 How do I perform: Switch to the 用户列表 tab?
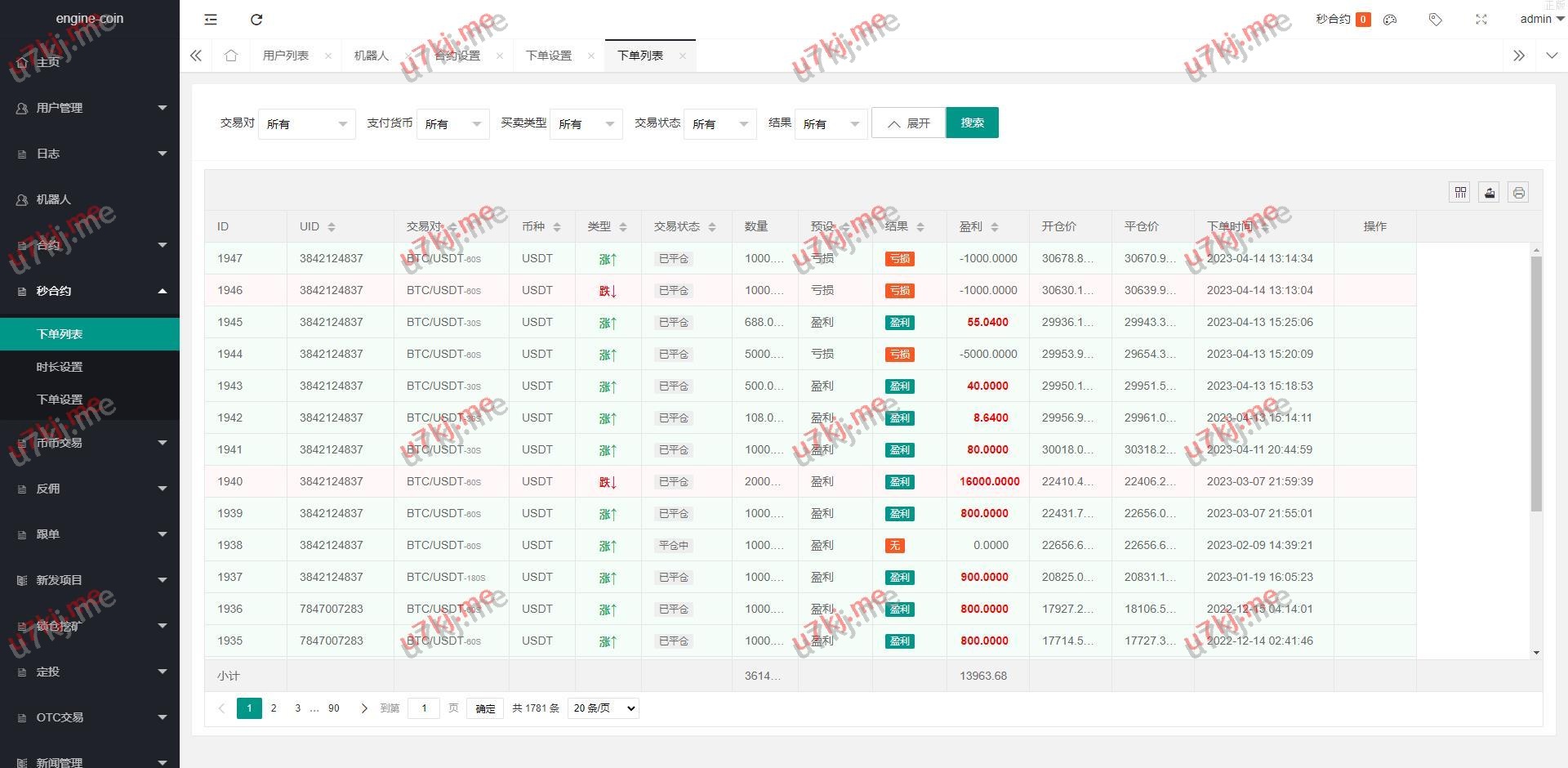(286, 56)
